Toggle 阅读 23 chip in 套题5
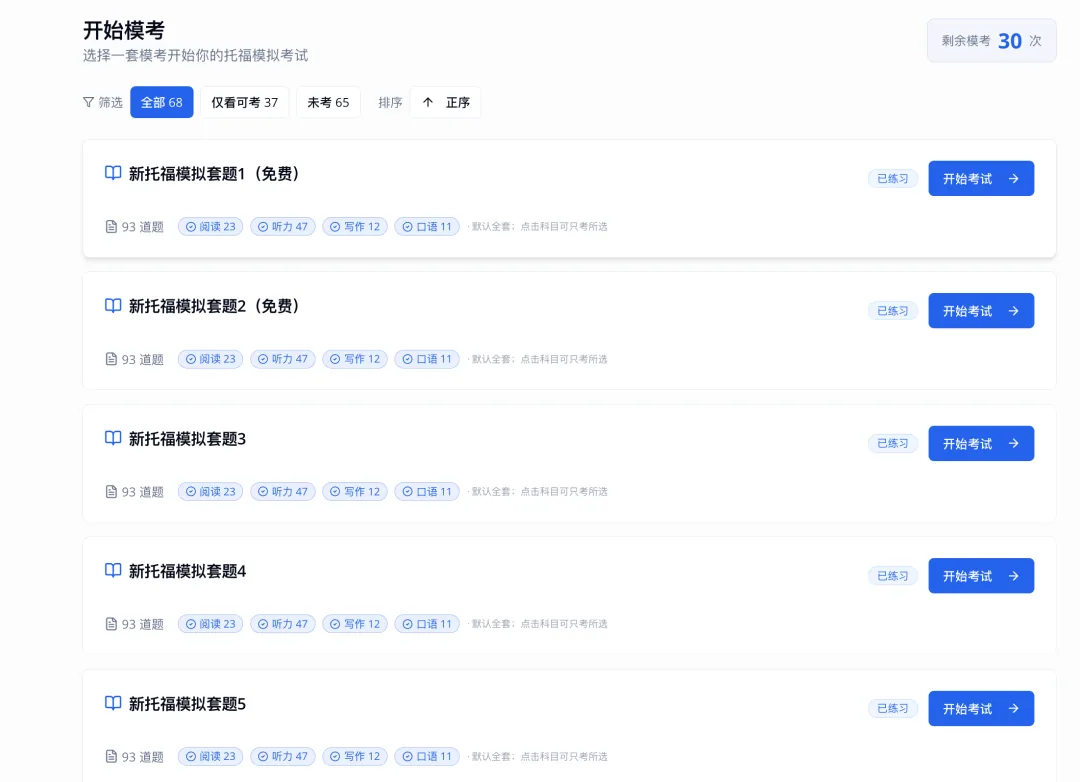Viewport: 1080px width, 782px height. tap(210, 757)
